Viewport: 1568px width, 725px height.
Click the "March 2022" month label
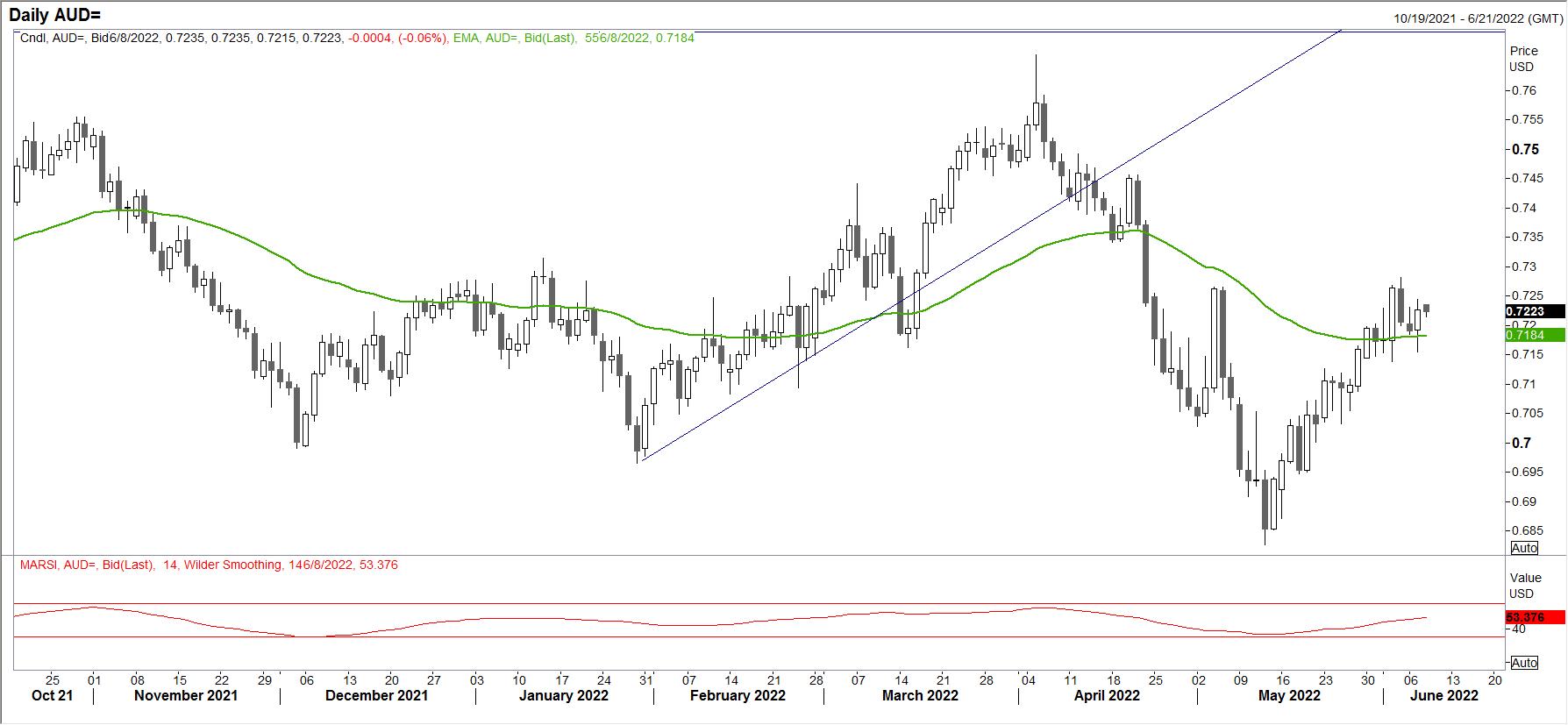point(921,695)
